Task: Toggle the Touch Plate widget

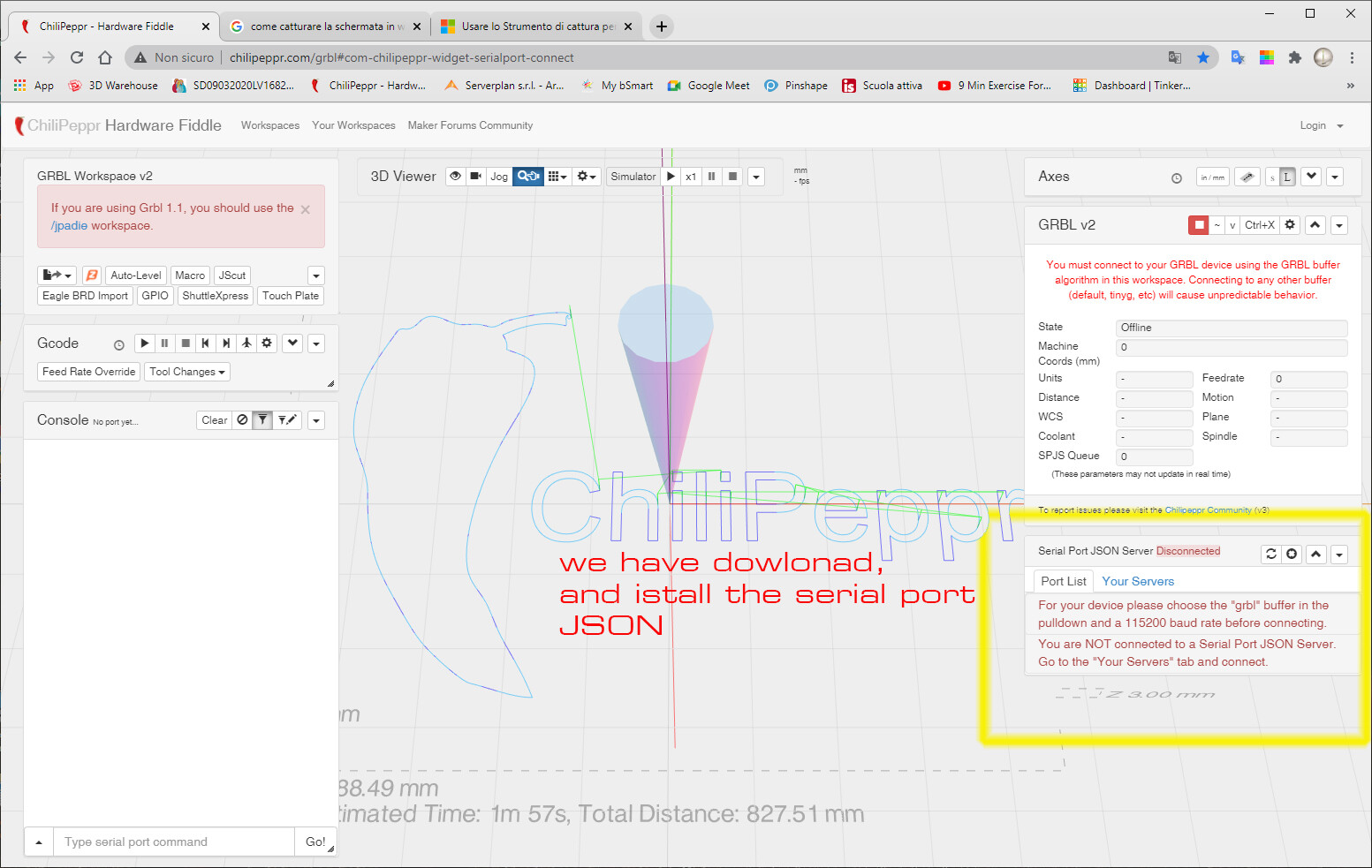Action: pyautogui.click(x=291, y=296)
